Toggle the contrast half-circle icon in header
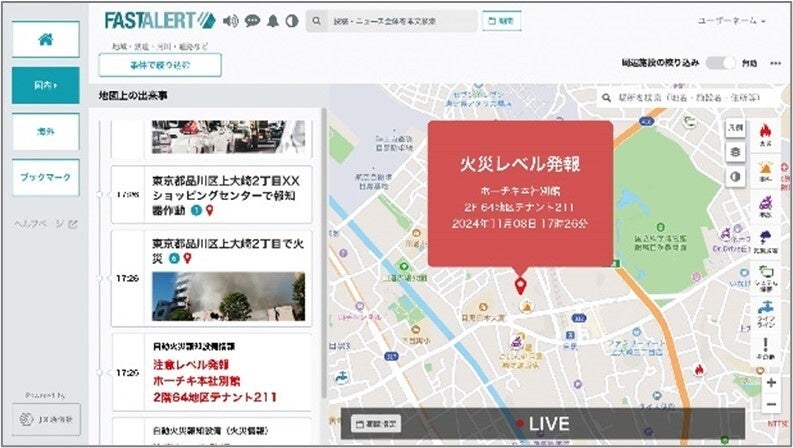This screenshot has width=793, height=448. (292, 21)
